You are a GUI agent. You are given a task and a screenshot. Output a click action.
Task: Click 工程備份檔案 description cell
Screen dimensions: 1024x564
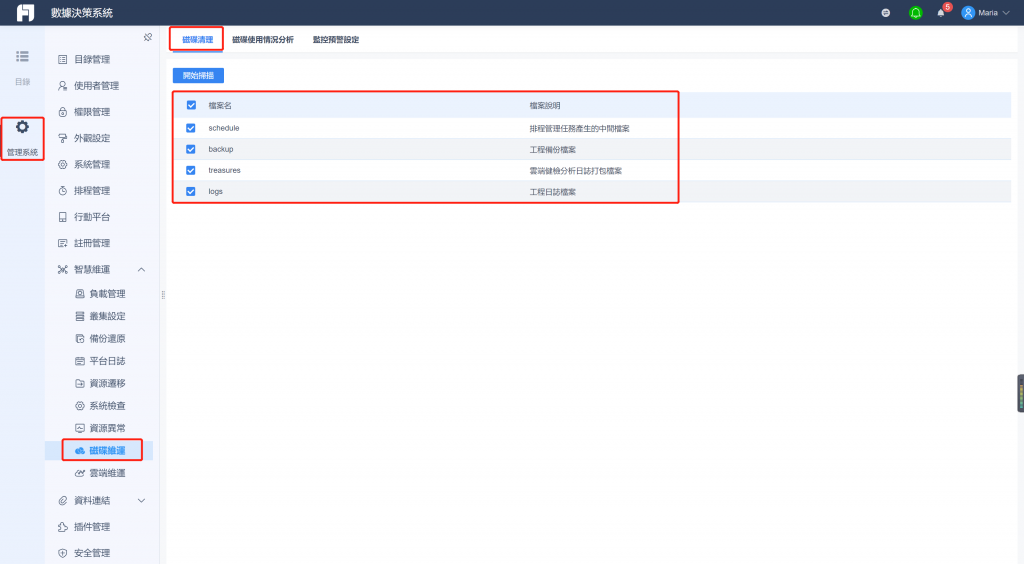click(552, 149)
